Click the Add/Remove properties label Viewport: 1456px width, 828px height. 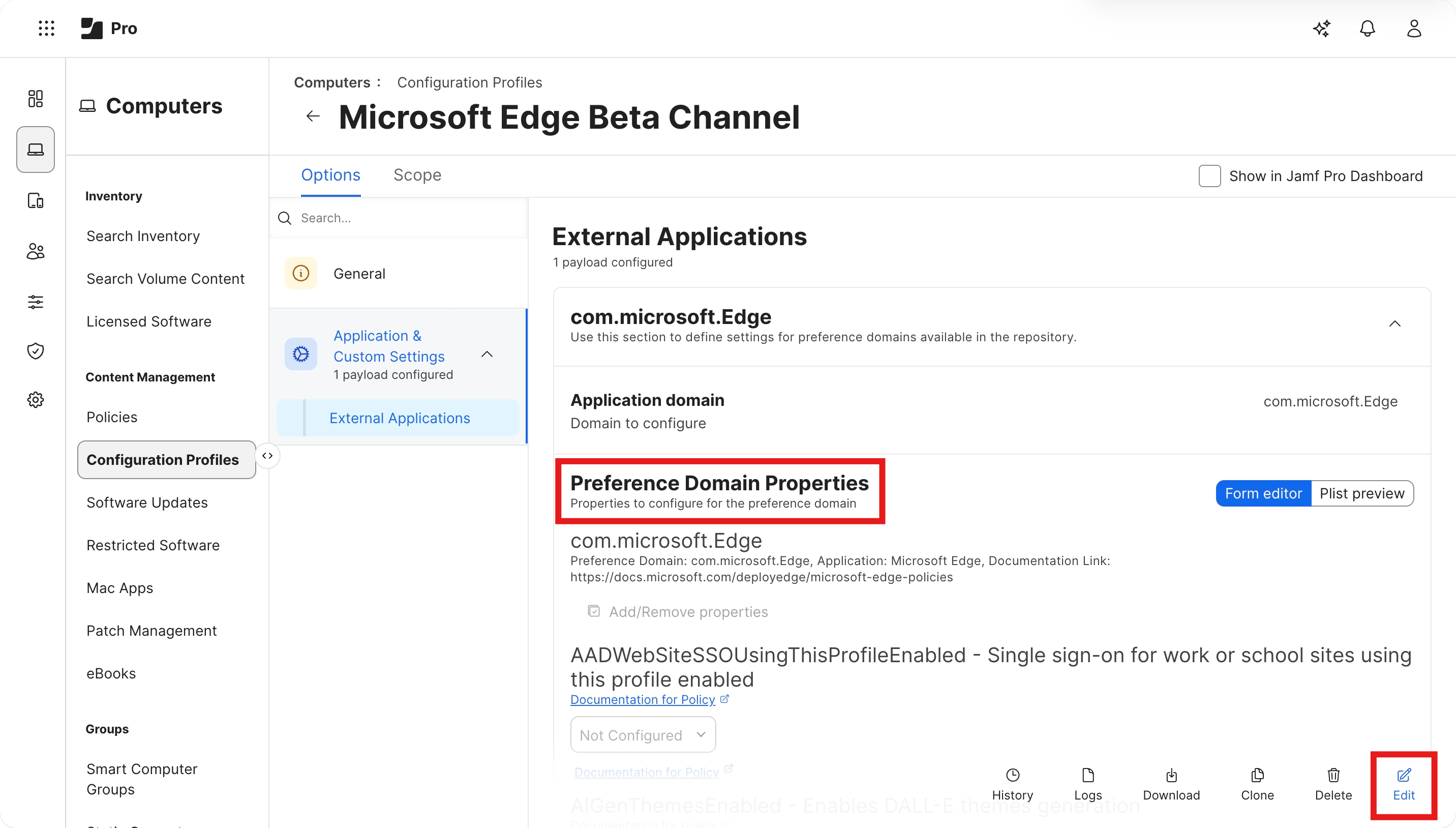coord(688,612)
